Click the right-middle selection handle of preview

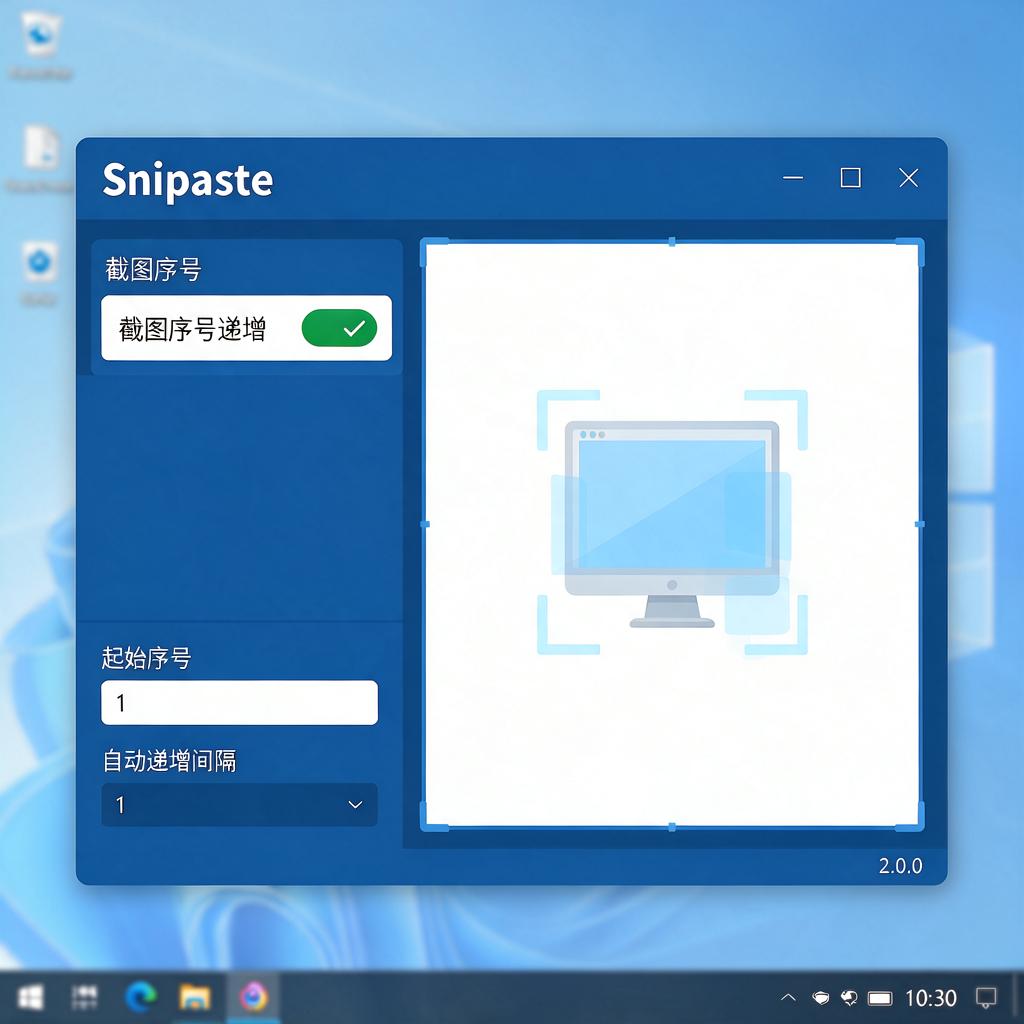click(920, 524)
